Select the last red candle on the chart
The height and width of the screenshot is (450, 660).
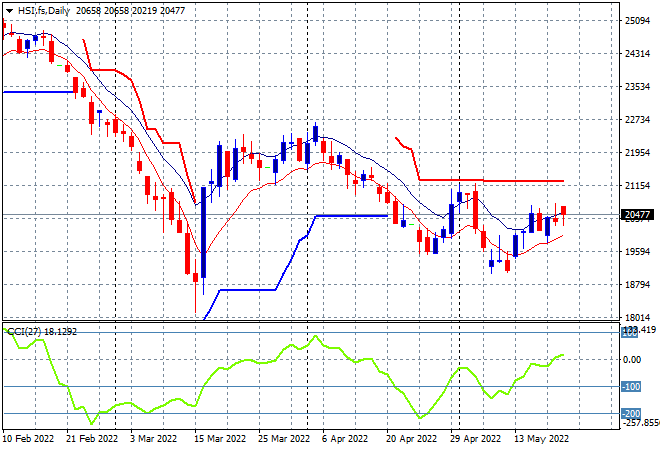[563, 210]
